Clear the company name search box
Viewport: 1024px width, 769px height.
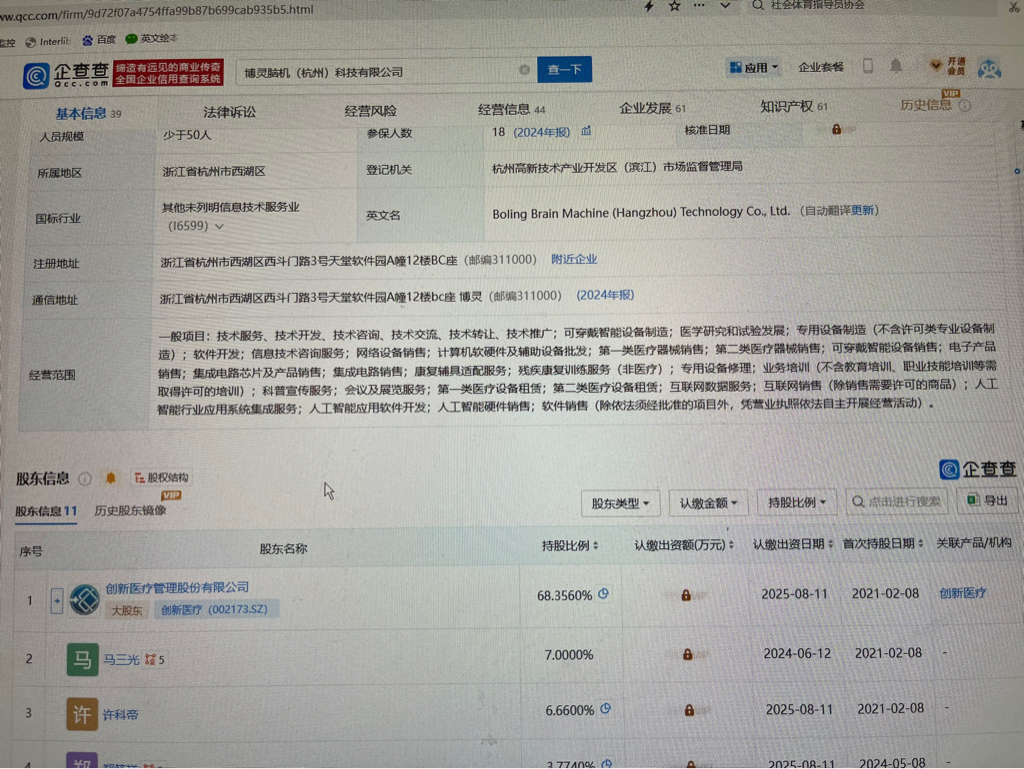[x=524, y=70]
